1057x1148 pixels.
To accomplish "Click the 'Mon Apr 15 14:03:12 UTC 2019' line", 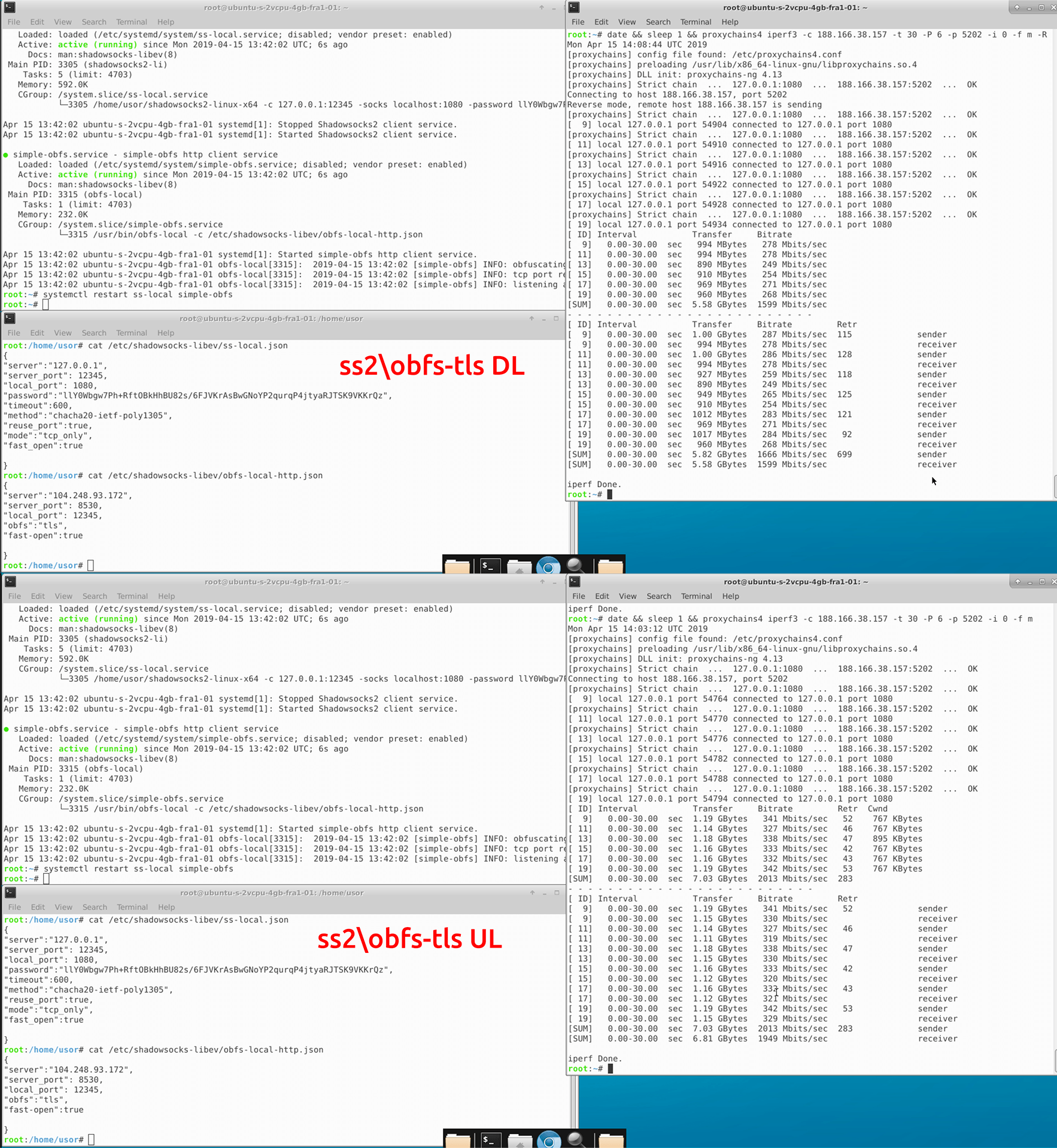I will click(637, 628).
